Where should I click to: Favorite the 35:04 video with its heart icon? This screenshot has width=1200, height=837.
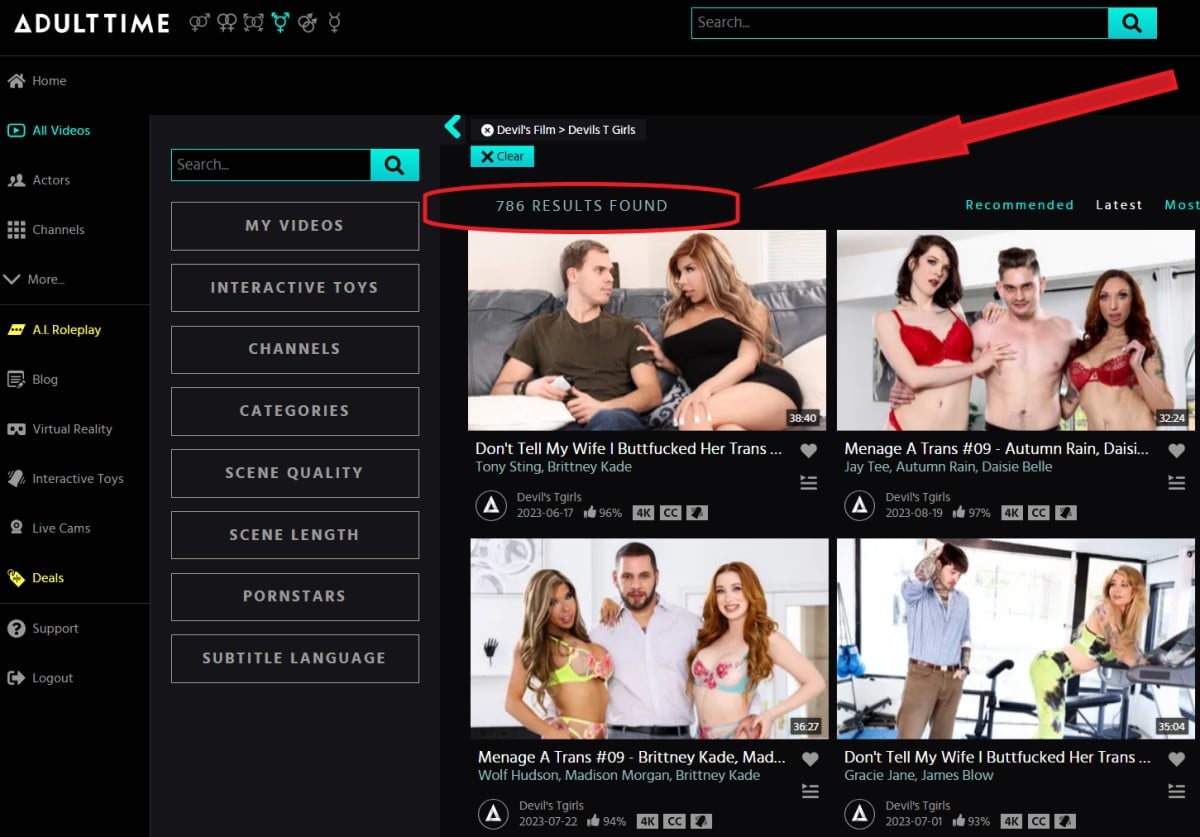(1176, 759)
